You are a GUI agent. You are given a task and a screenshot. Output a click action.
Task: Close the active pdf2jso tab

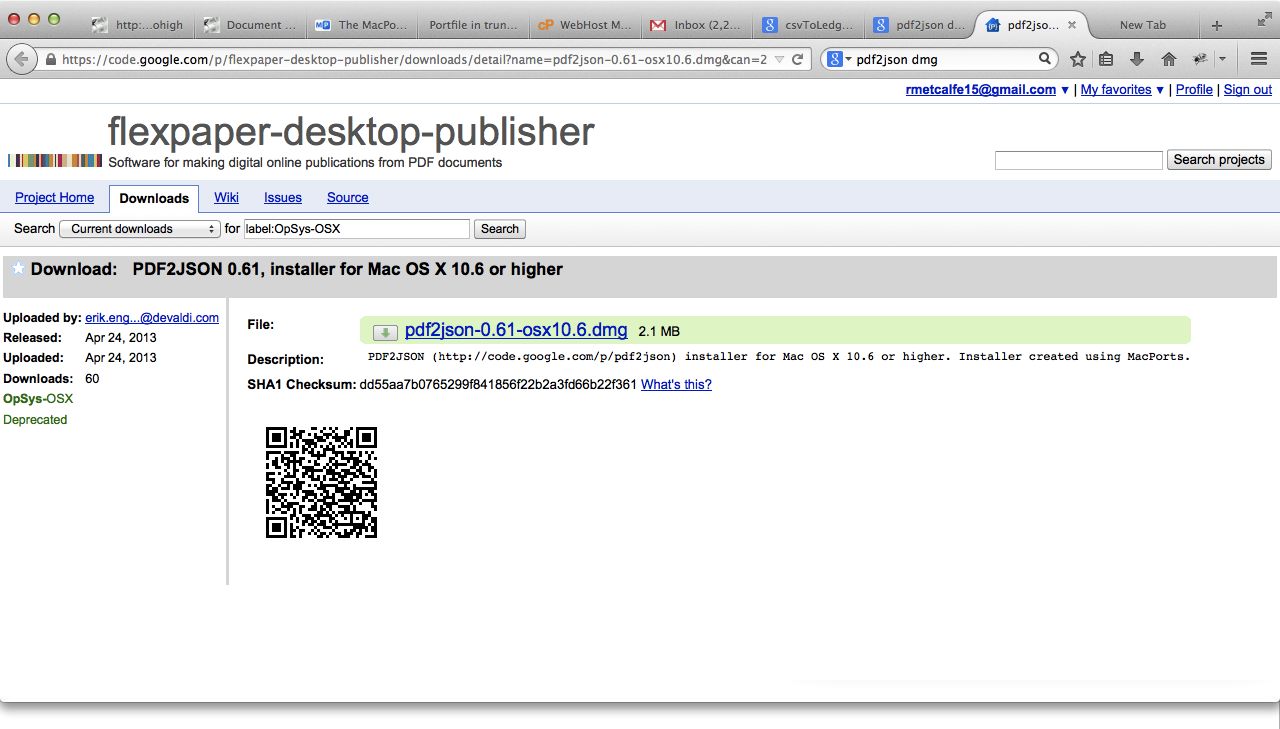tap(1072, 25)
